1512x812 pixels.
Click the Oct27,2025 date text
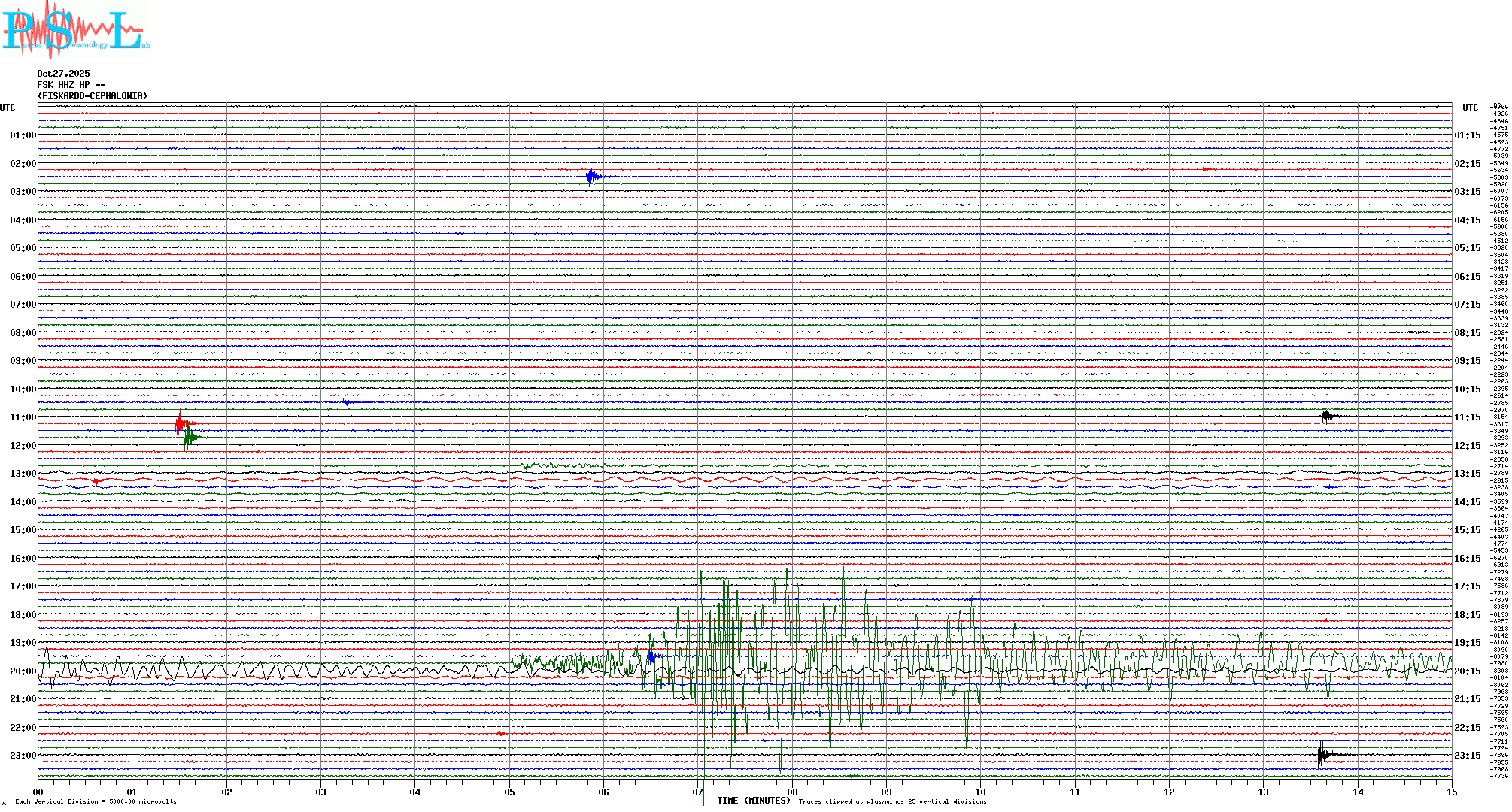(x=63, y=74)
